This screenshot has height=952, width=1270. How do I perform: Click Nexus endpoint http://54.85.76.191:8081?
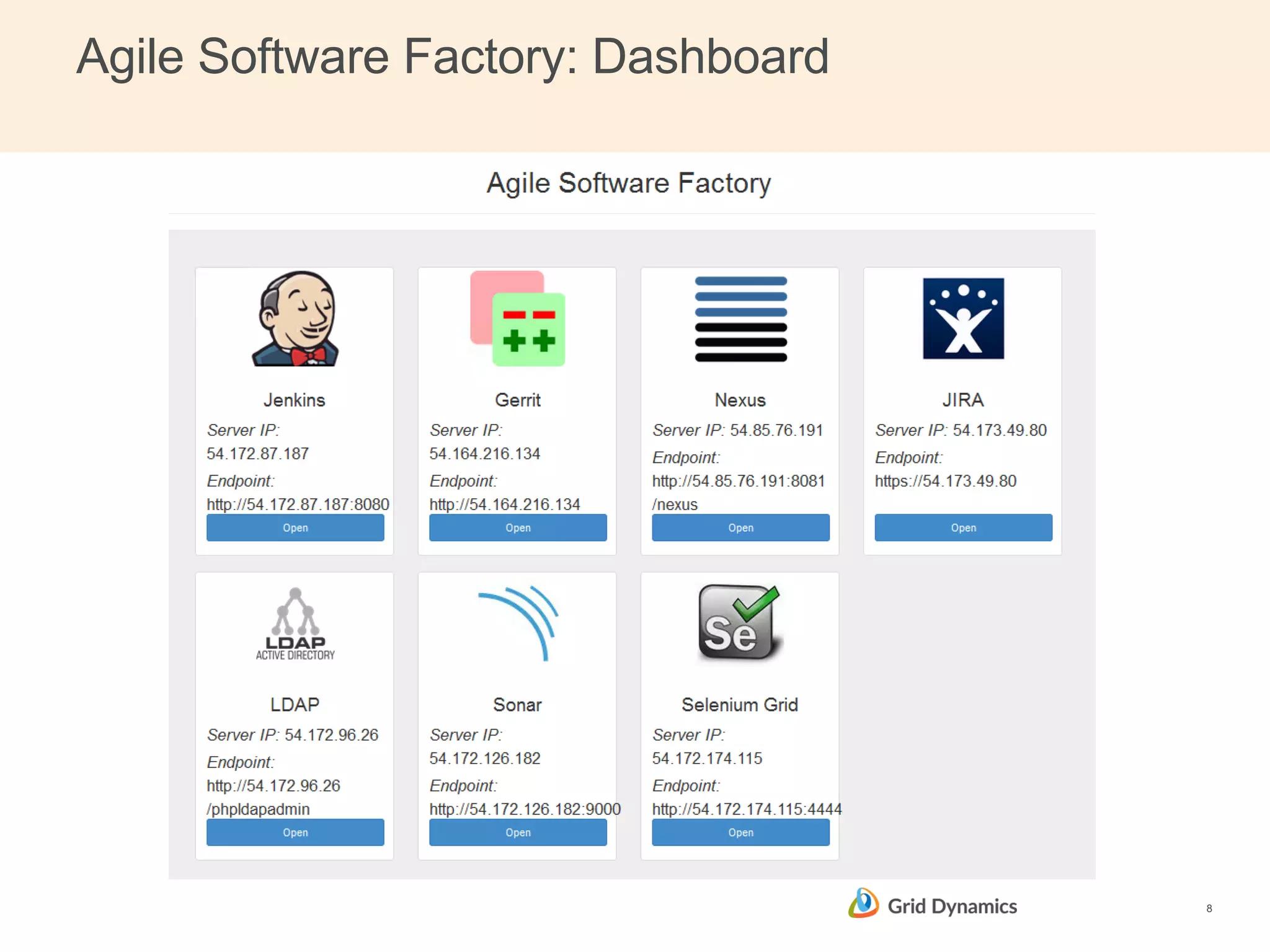(739, 481)
